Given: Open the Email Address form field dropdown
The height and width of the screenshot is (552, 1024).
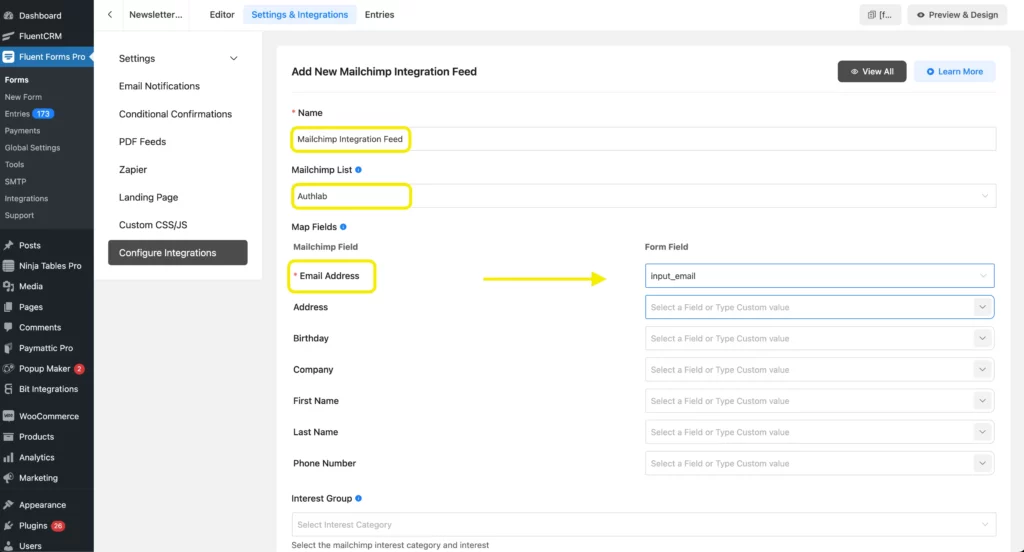Looking at the screenshot, I should (x=819, y=276).
